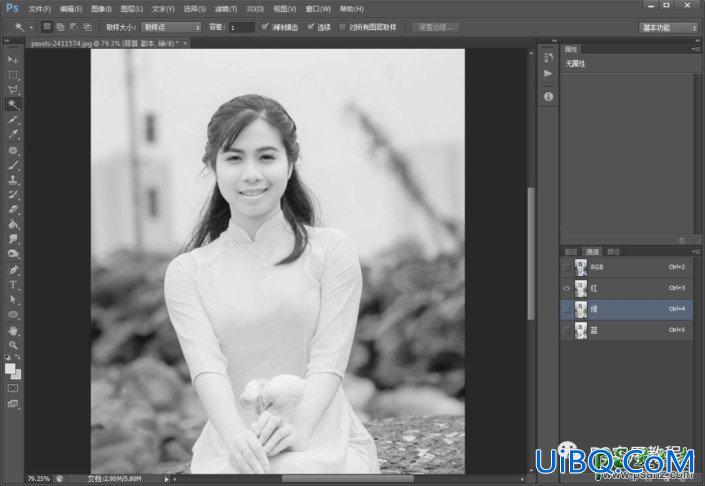Select the Eraser tool

[13, 210]
